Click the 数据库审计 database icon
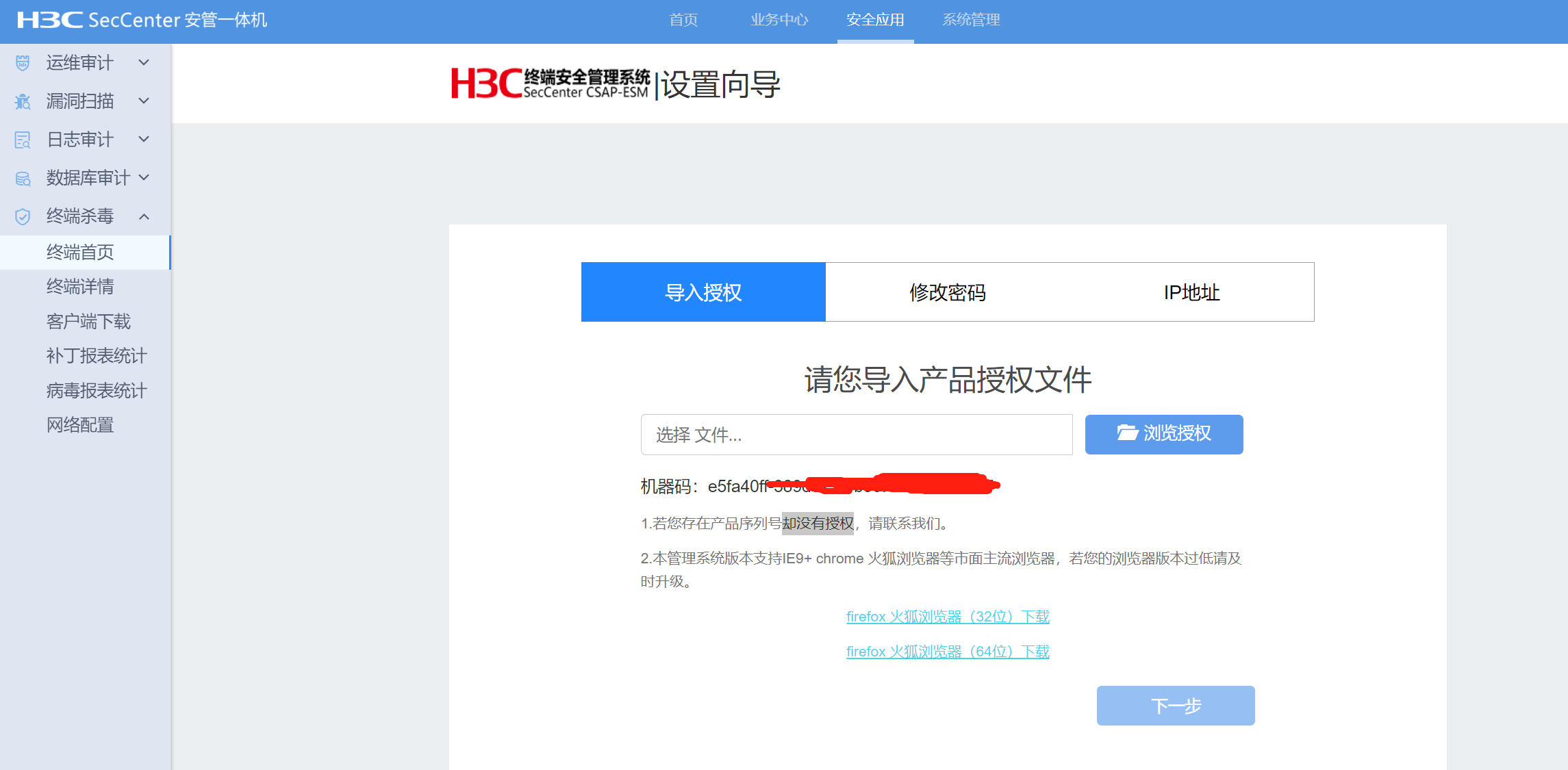Screen dimensions: 1568x770 point(23,179)
